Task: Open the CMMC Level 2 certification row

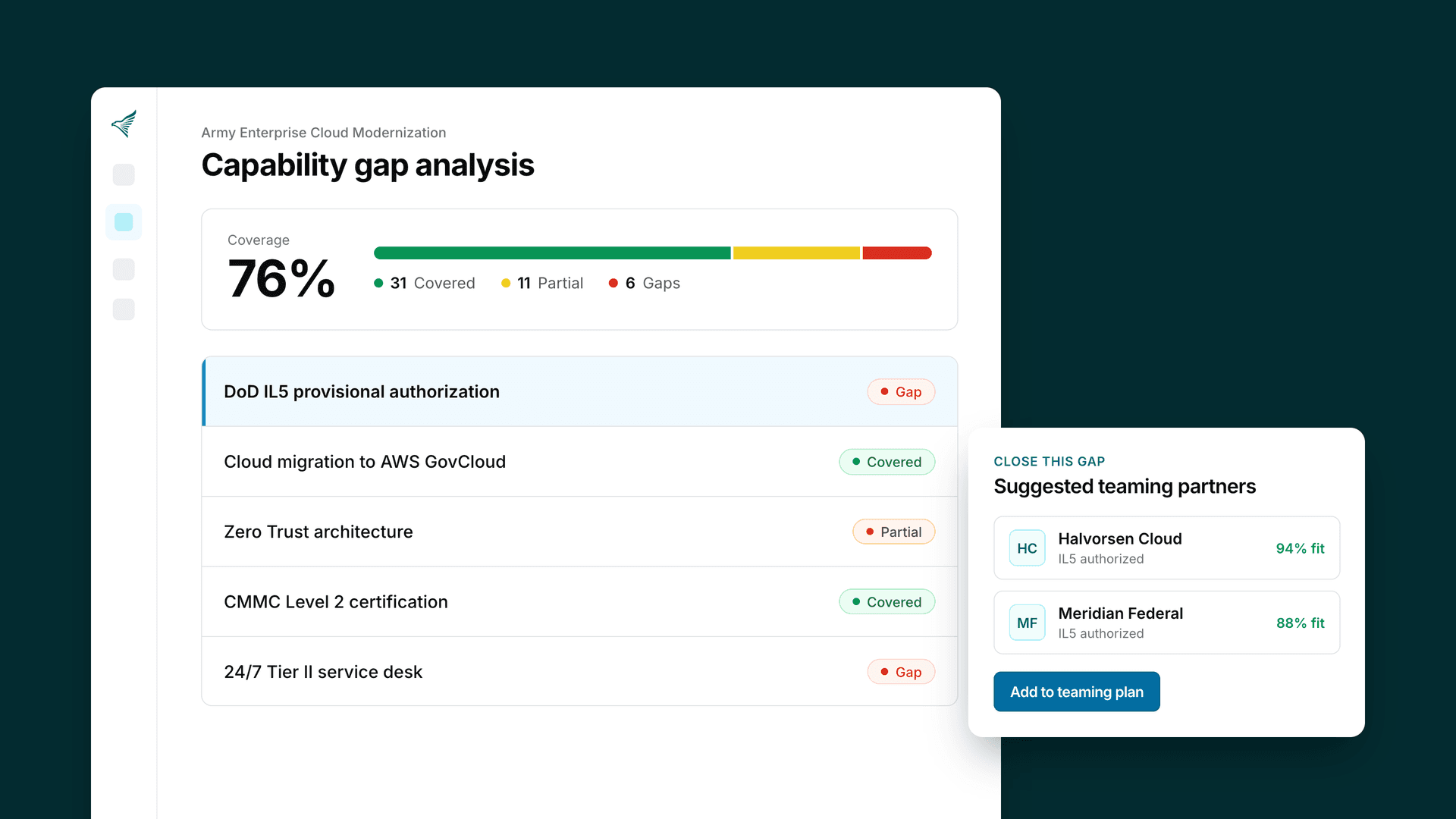Action: tap(580, 601)
